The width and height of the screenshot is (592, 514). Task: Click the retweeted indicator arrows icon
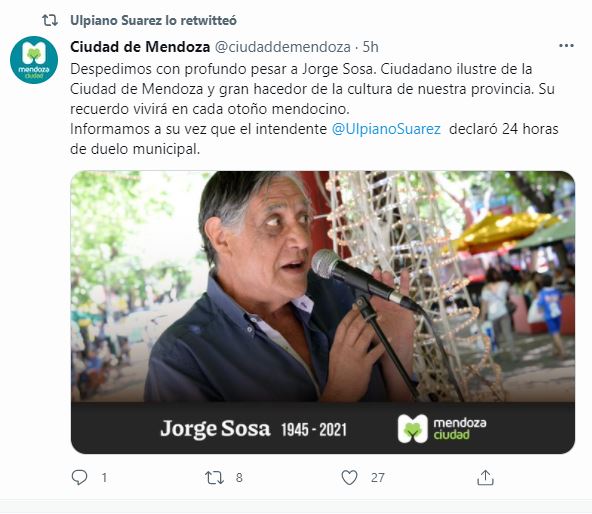(x=50, y=20)
